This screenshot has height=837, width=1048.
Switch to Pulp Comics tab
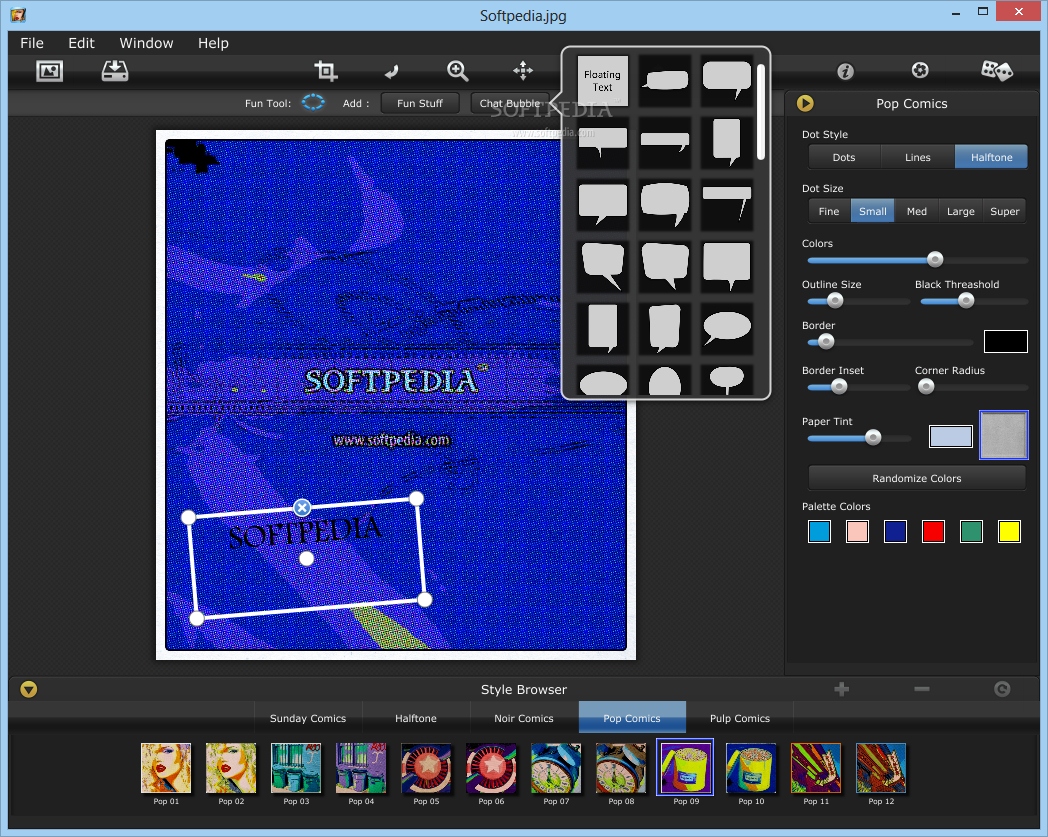(740, 718)
